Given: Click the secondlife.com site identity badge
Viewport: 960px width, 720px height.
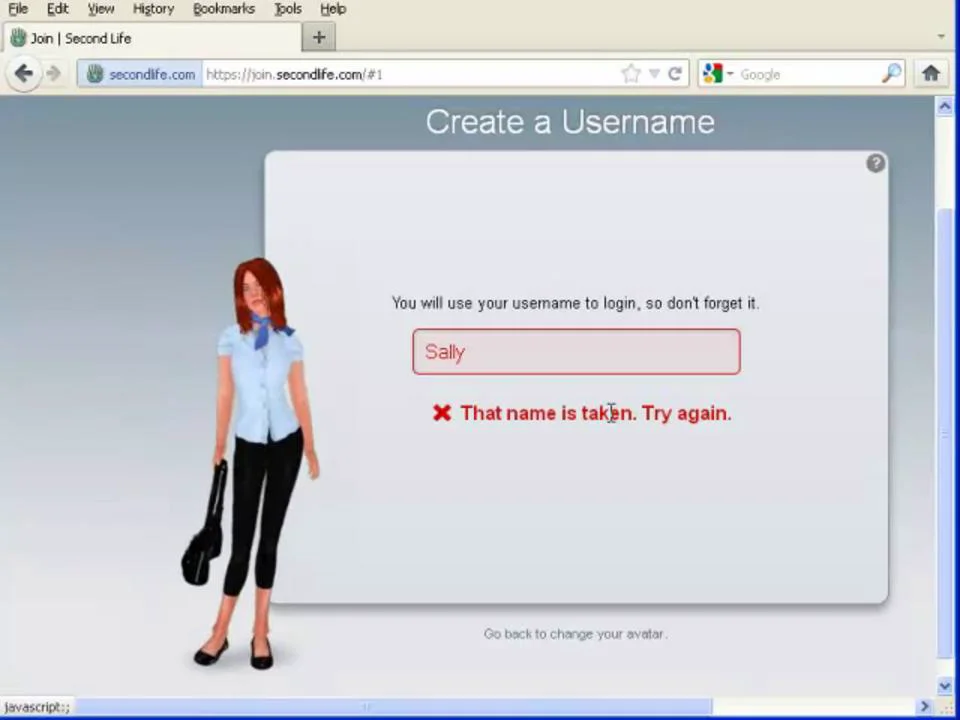Looking at the screenshot, I should [140, 74].
